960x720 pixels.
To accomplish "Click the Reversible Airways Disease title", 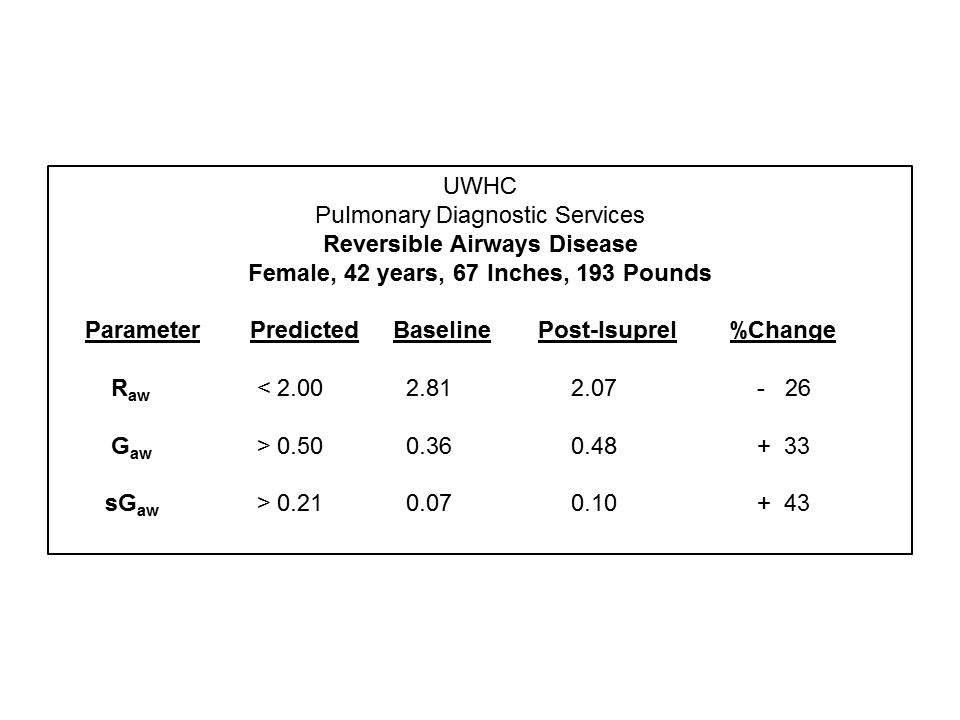I will click(479, 244).
